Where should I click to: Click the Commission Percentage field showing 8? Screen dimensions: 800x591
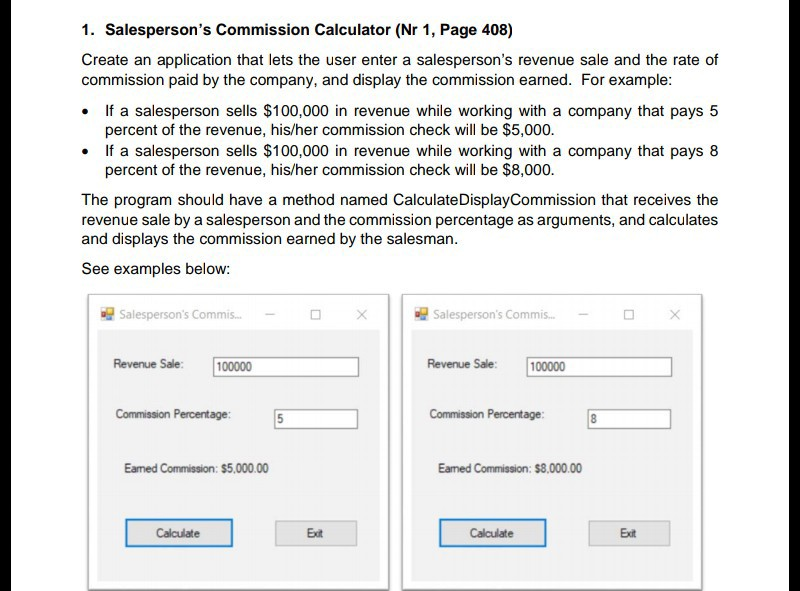pos(628,418)
